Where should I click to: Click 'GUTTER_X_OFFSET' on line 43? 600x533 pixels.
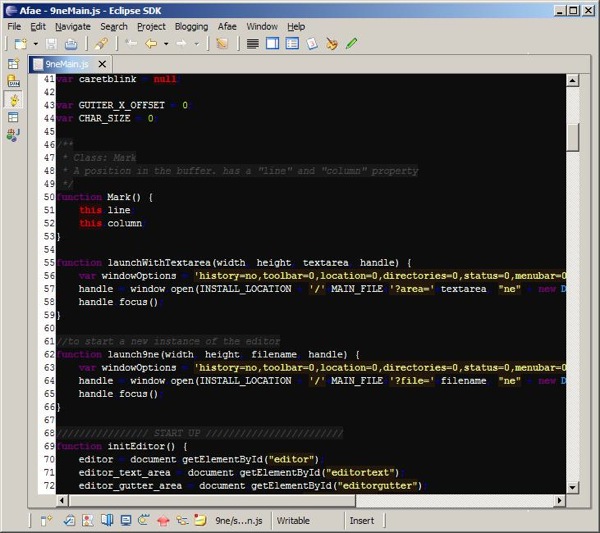click(x=122, y=105)
